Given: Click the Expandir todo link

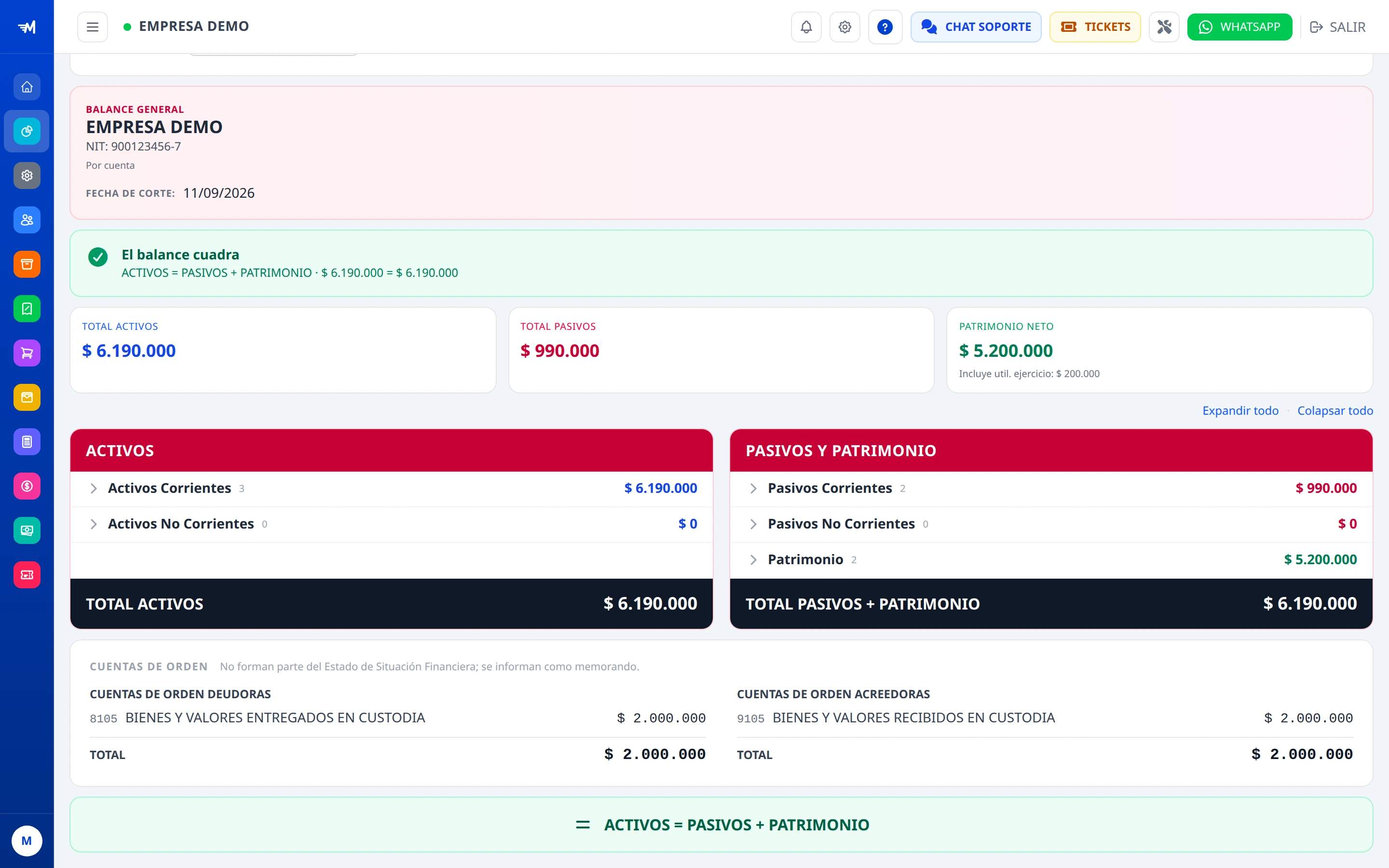Looking at the screenshot, I should [1240, 410].
